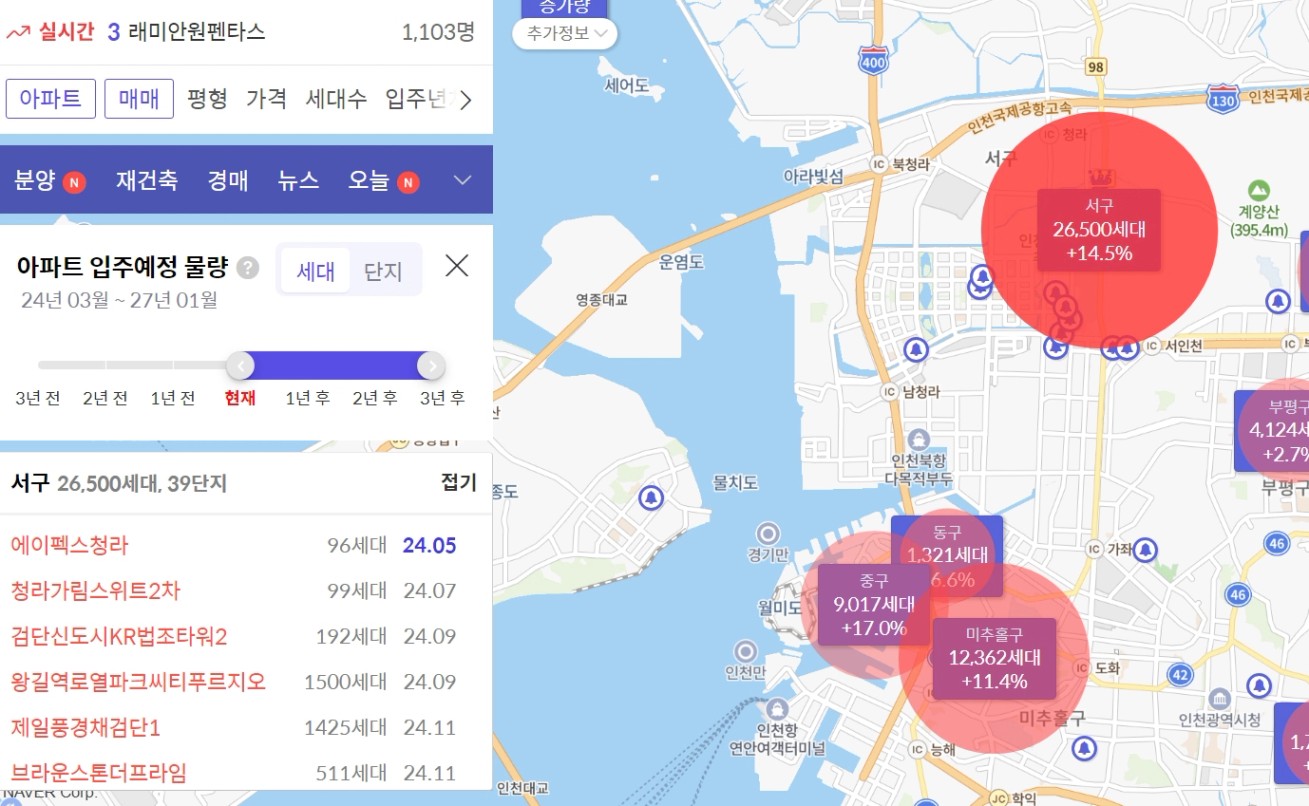The height and width of the screenshot is (806, 1309).
Task: Show more filters with right arrow
Action: pos(465,99)
